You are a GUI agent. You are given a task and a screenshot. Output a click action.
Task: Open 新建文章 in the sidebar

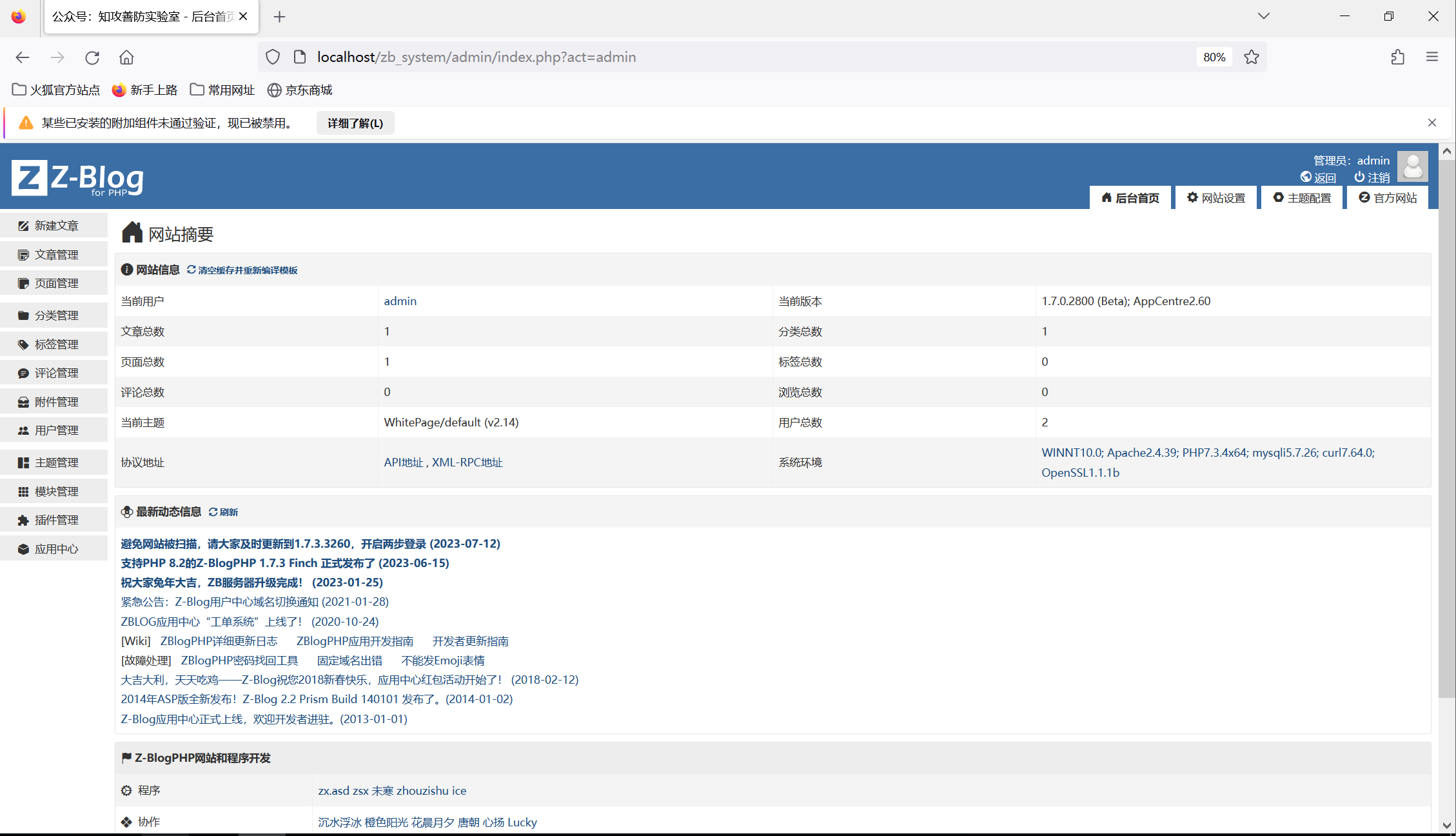55,226
